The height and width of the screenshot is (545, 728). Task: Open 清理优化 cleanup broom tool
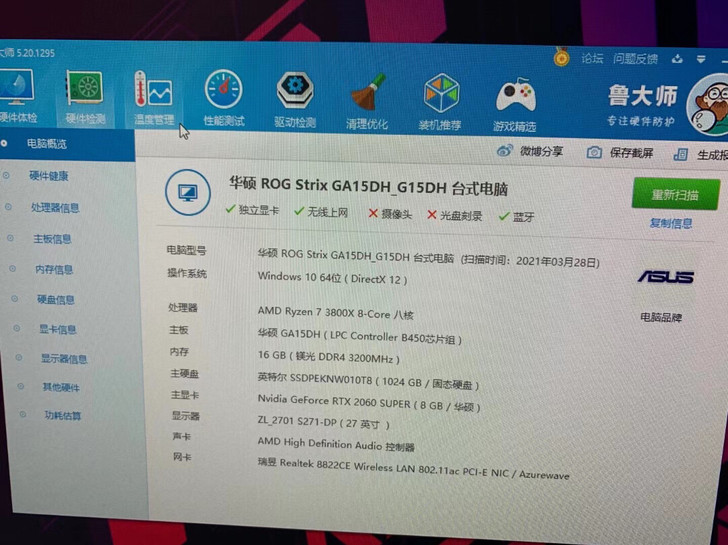(x=367, y=102)
